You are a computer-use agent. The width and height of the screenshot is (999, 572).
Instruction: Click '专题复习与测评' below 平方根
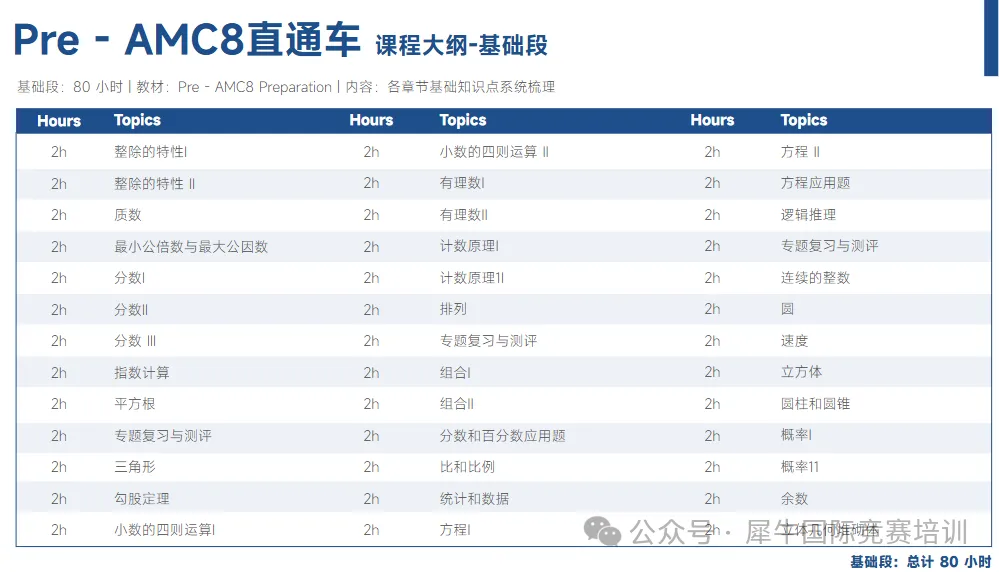coord(163,436)
